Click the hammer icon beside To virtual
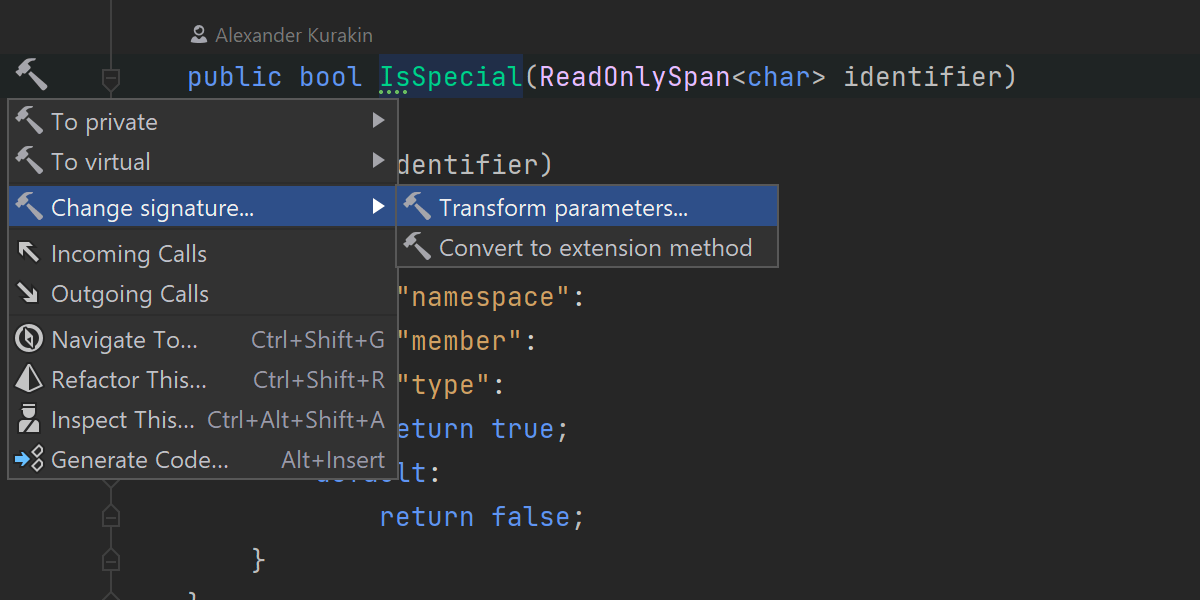 29,161
